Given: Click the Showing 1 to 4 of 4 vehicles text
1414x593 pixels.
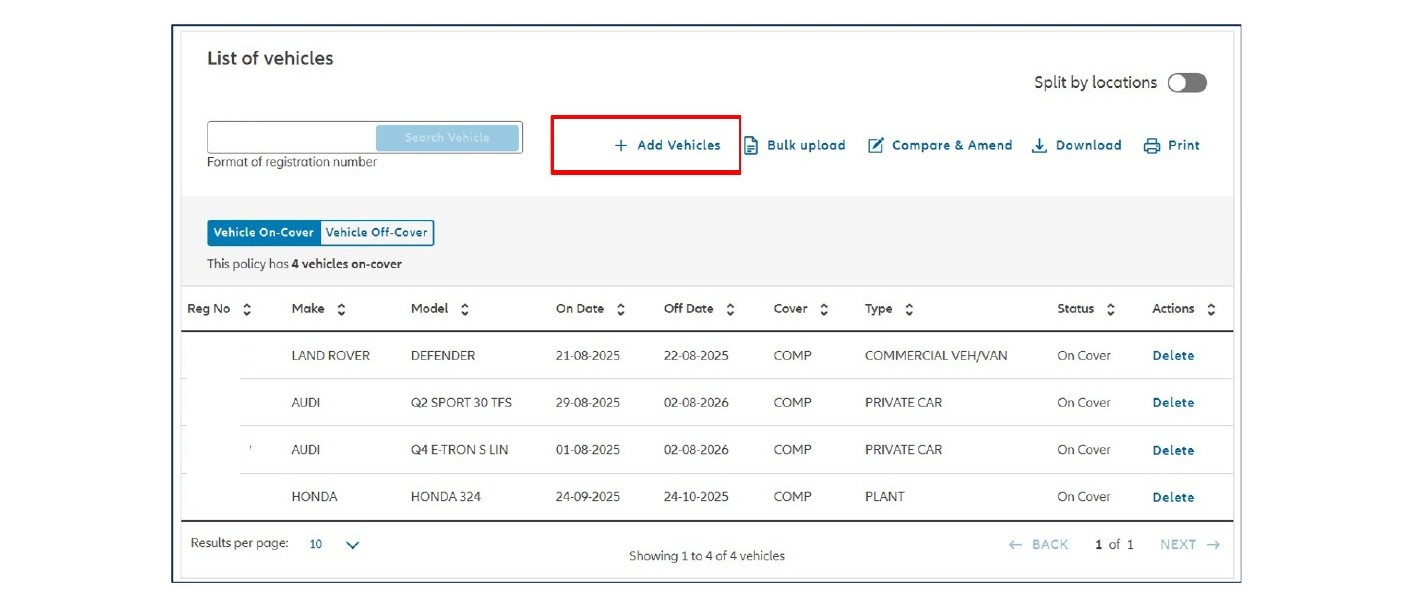Looking at the screenshot, I should [707, 556].
